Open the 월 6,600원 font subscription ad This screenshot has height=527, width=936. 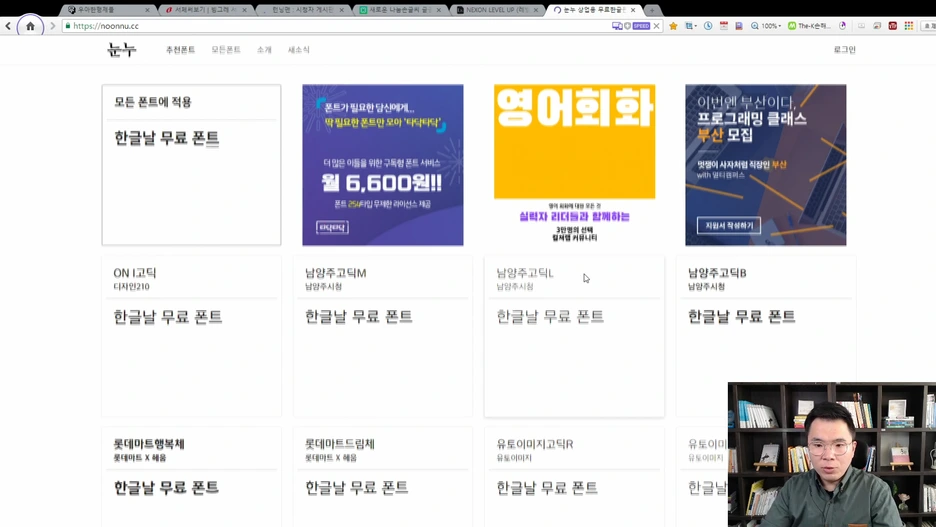383,165
